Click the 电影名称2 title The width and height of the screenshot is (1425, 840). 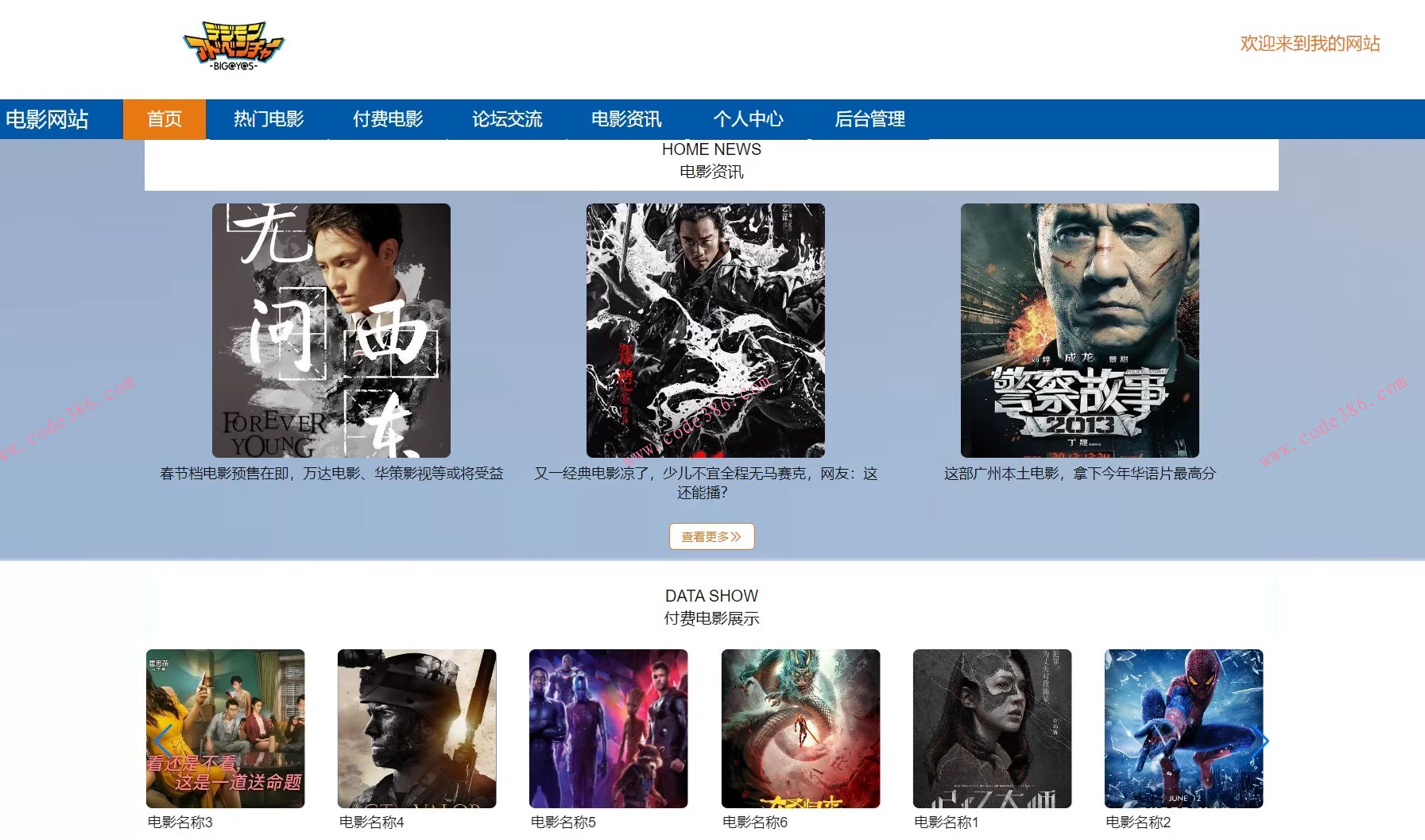(x=1138, y=823)
